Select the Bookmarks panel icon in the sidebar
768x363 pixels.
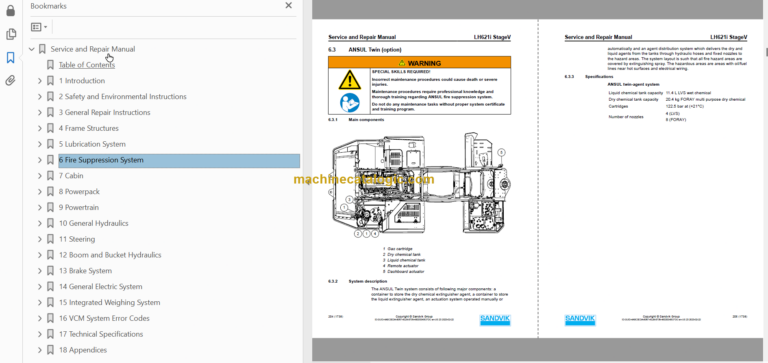tap(10, 58)
